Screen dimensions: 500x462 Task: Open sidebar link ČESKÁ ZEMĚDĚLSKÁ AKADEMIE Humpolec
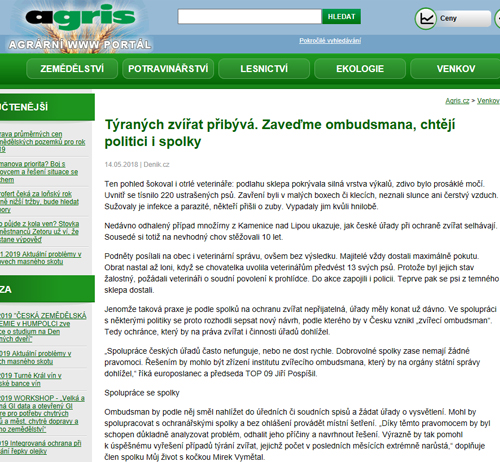(x=43, y=327)
